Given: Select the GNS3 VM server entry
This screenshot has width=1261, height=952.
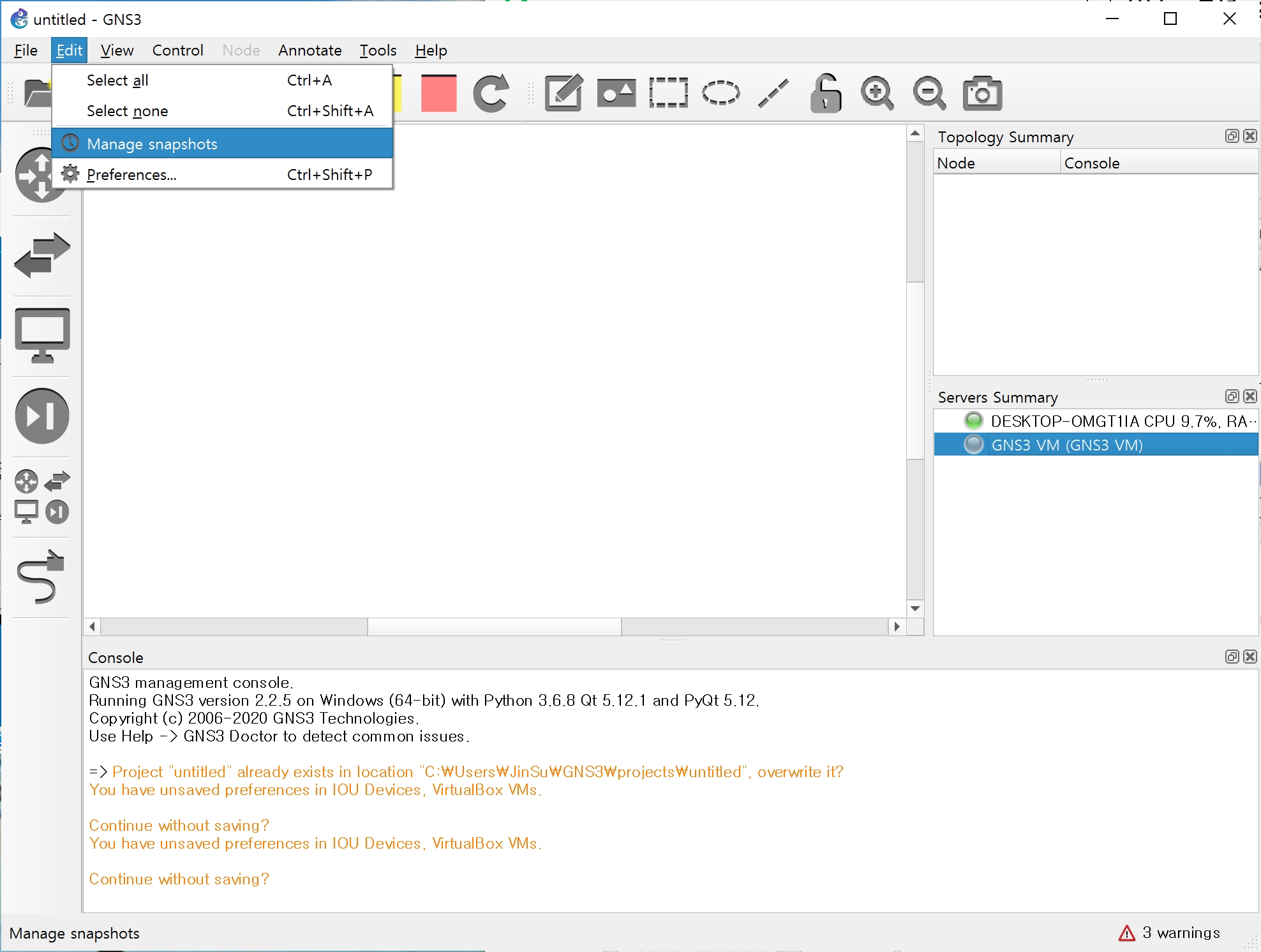Looking at the screenshot, I should 1066,445.
